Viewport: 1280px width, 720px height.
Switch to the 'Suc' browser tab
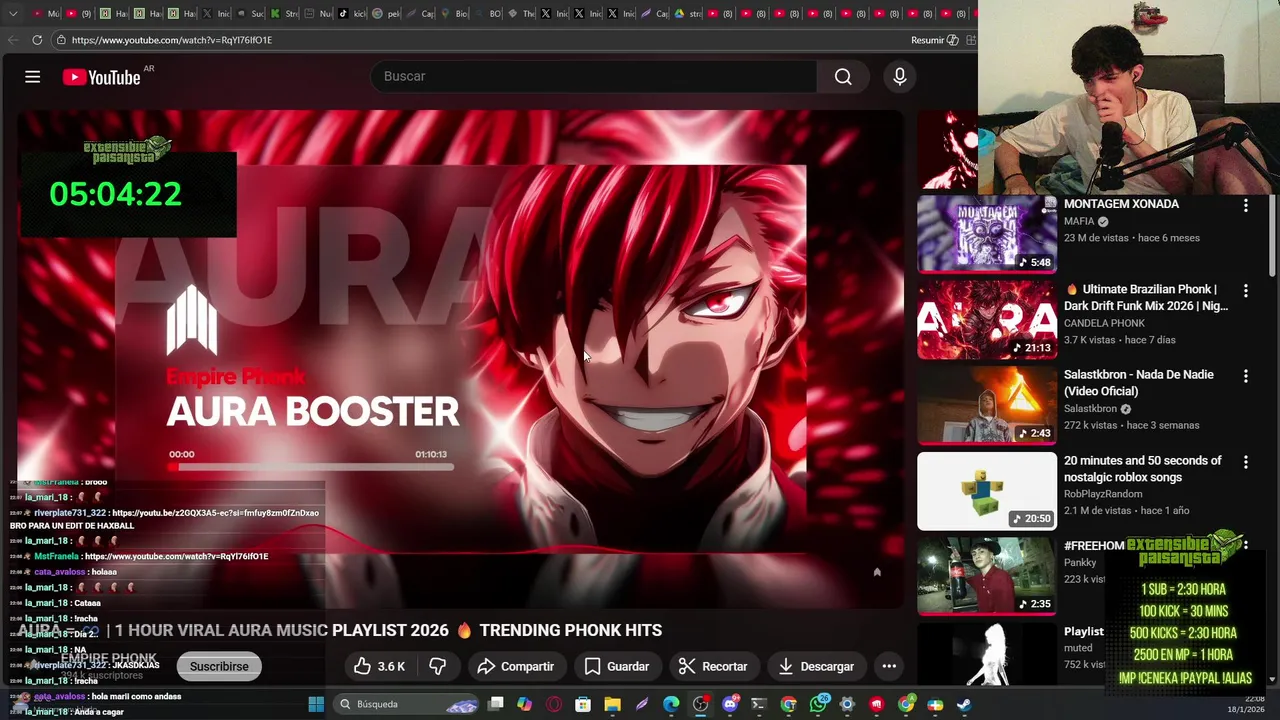point(251,14)
